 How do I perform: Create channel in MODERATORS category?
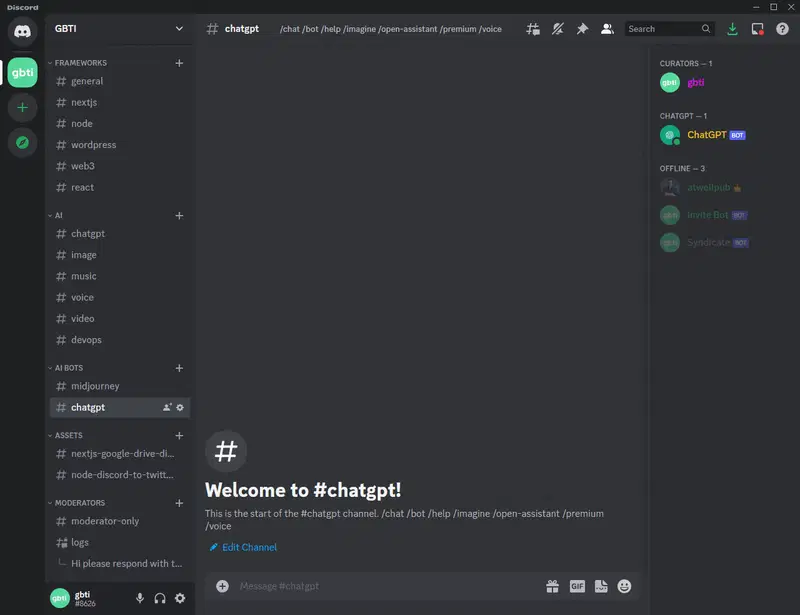coord(179,504)
